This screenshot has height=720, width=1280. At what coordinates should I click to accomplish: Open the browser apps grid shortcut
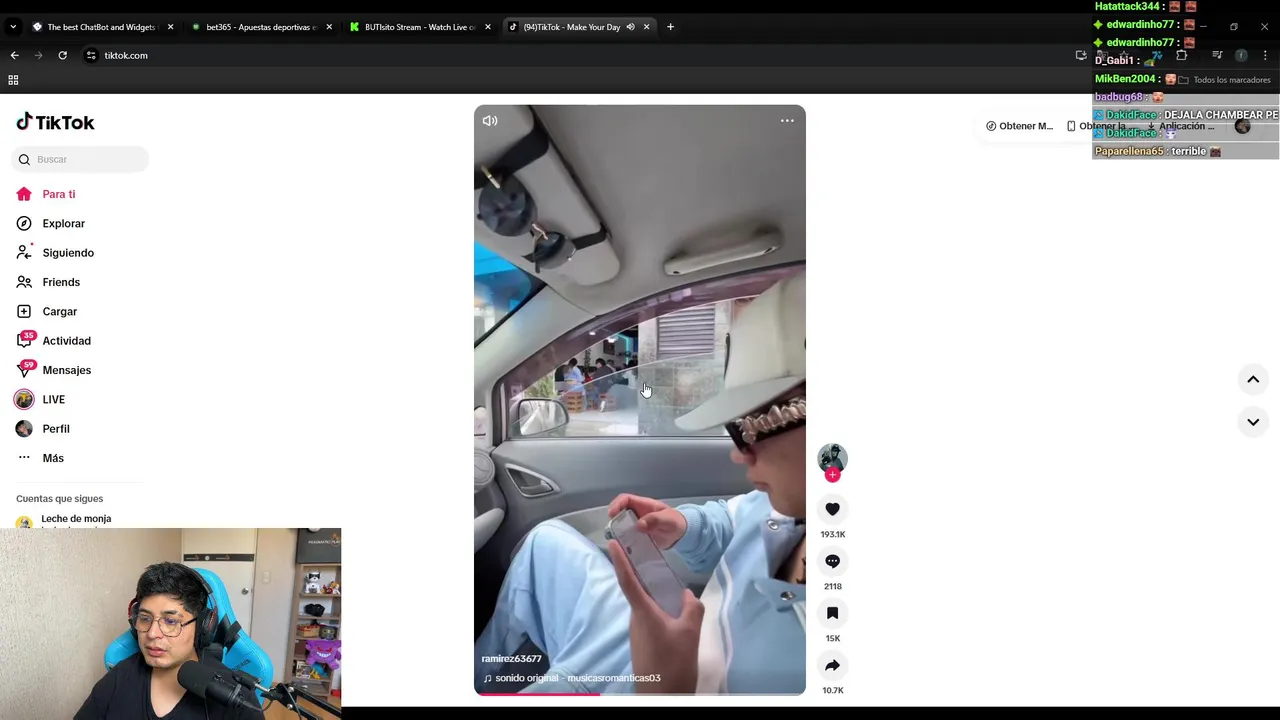pyautogui.click(x=13, y=80)
